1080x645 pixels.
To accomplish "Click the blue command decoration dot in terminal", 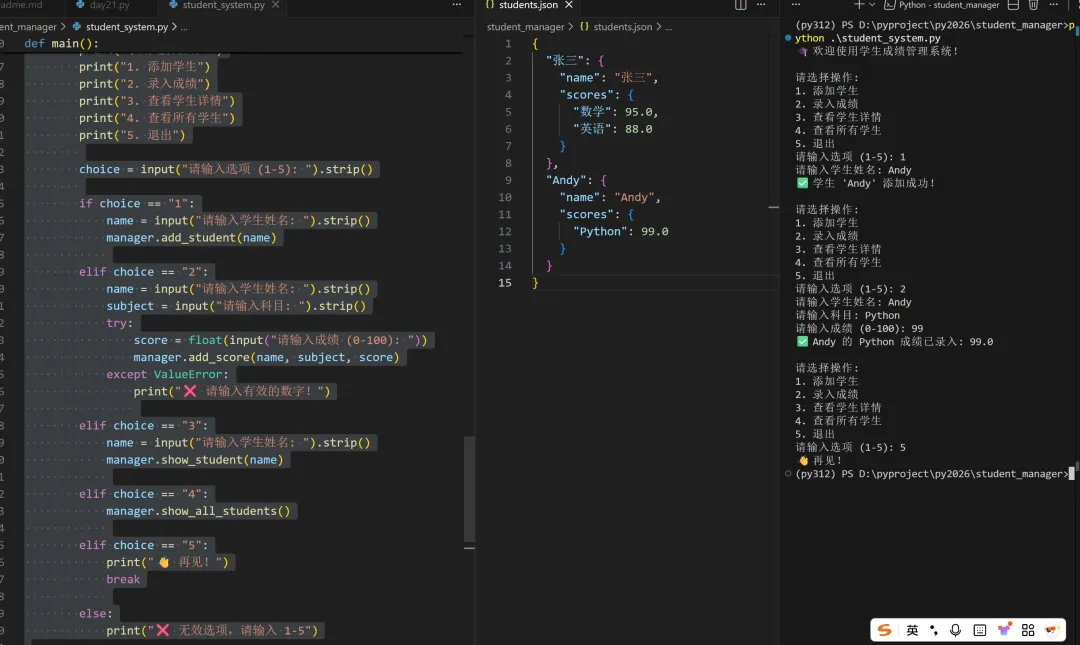I will coord(788,38).
